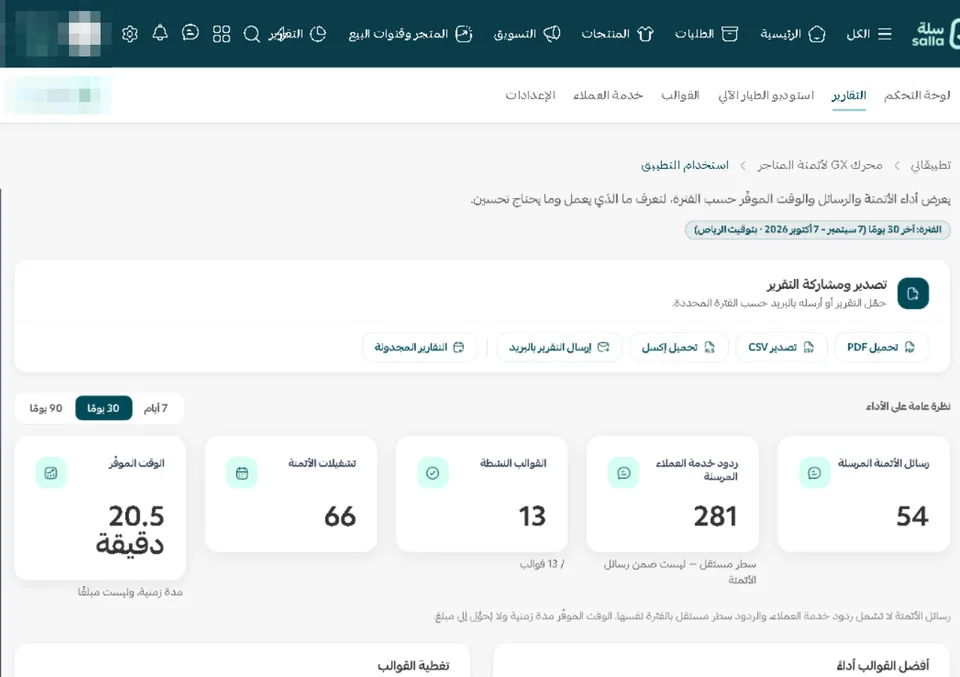Click the value 54 in messages card
This screenshot has height=677, width=960.
912,516
